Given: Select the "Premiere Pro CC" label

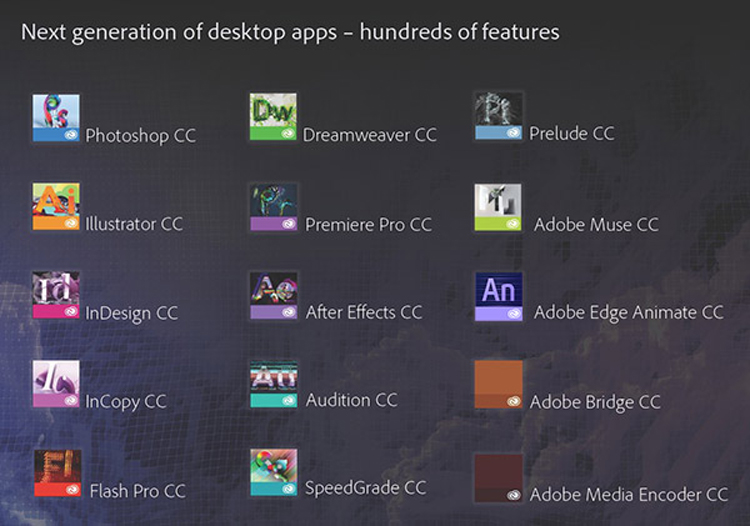Looking at the screenshot, I should click(x=368, y=224).
